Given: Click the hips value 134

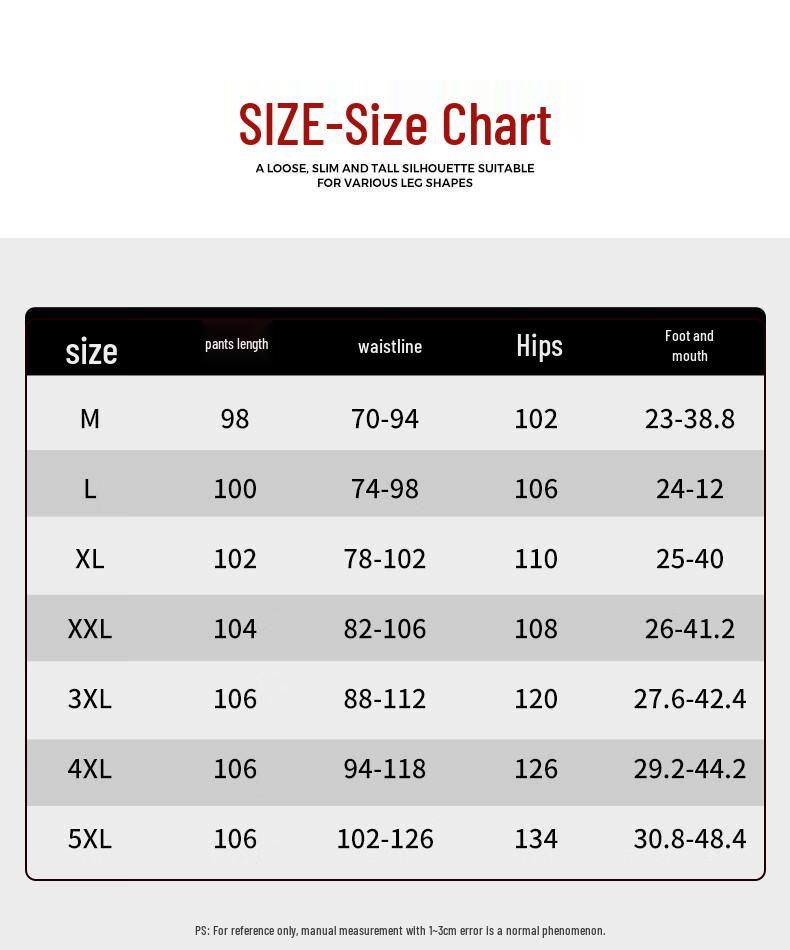Looking at the screenshot, I should pos(536,838).
